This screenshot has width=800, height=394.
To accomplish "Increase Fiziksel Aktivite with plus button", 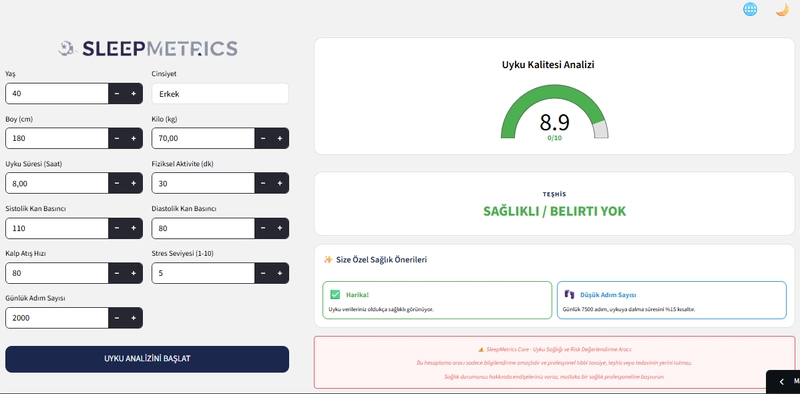I will click(x=280, y=183).
